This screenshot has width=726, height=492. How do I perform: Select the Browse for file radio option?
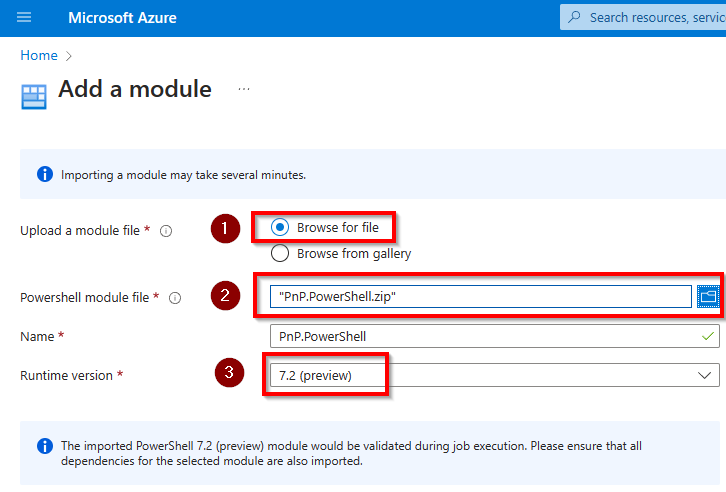(280, 227)
